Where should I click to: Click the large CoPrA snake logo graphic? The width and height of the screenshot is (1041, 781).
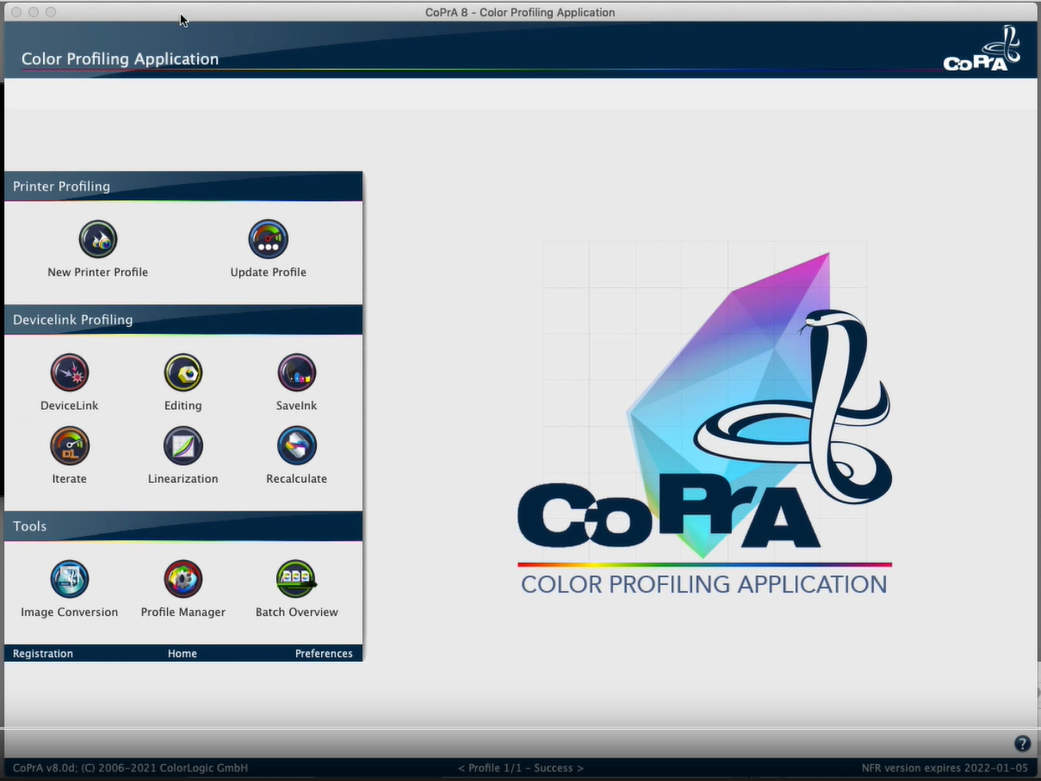click(x=704, y=418)
